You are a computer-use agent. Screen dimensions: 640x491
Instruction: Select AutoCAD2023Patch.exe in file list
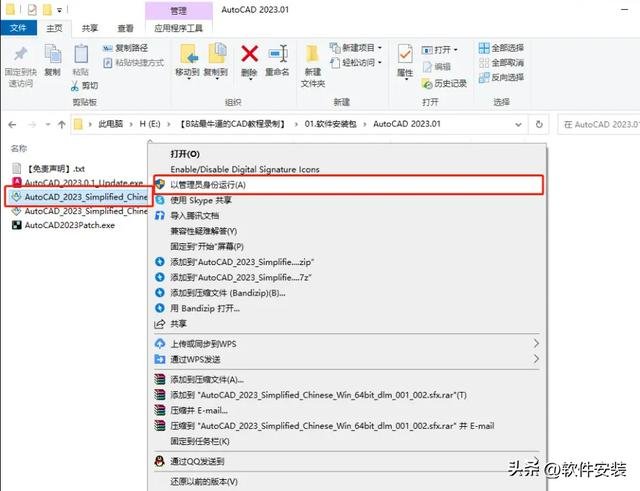pos(69,225)
